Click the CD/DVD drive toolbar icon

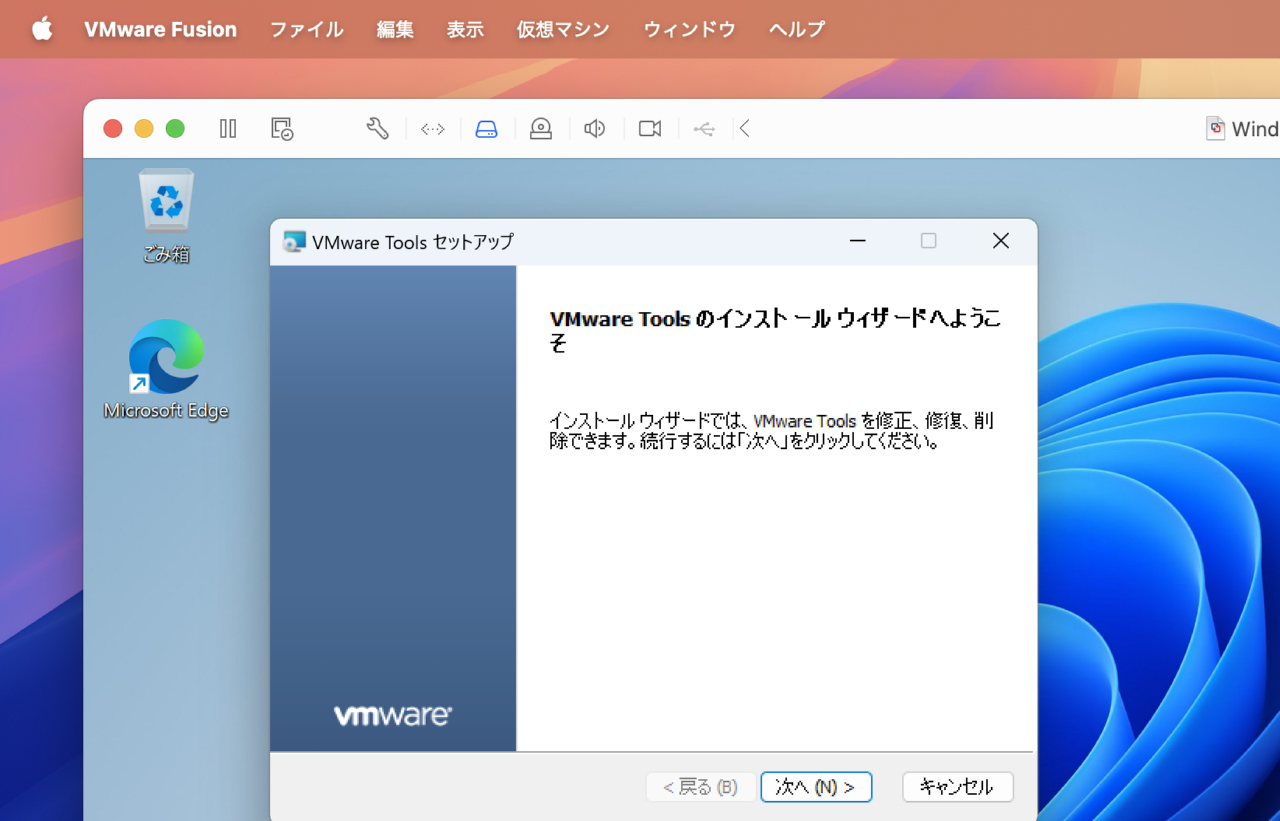click(541, 129)
